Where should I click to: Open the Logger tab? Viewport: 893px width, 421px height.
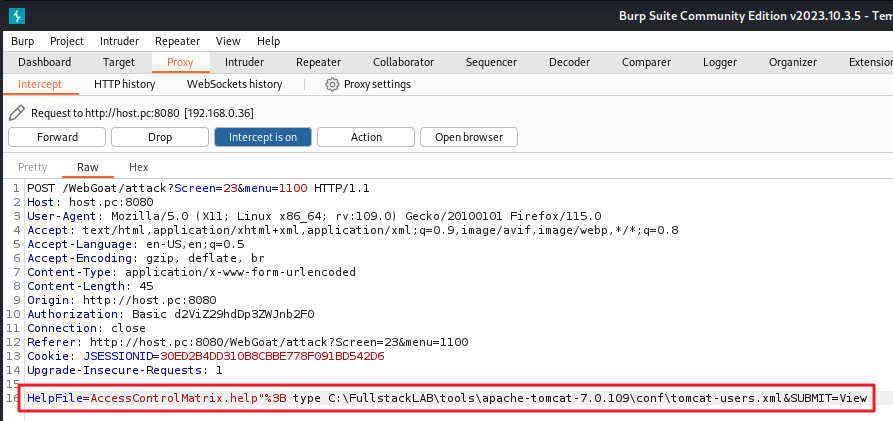click(720, 62)
